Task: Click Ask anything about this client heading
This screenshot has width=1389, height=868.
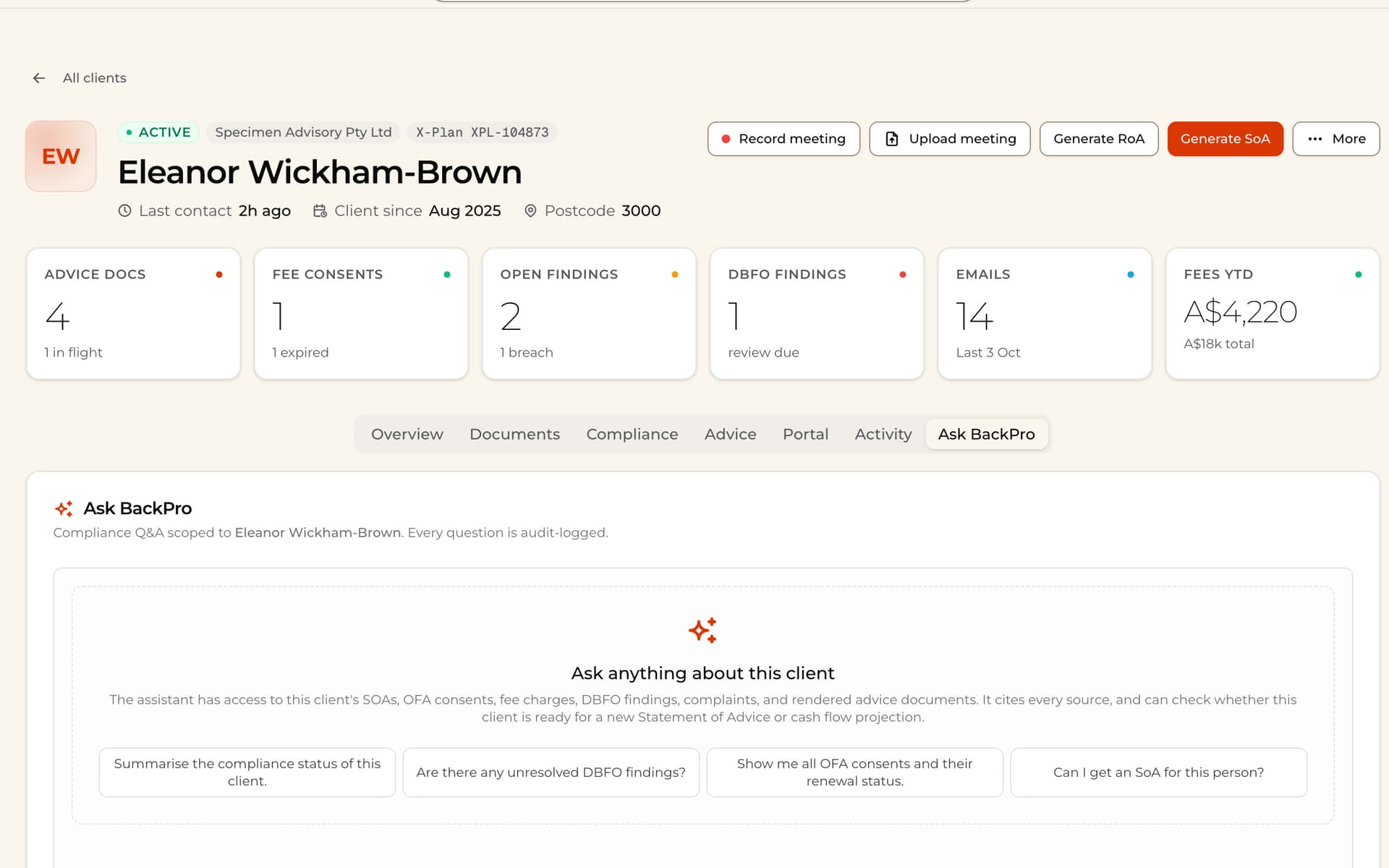Action: pos(702,673)
